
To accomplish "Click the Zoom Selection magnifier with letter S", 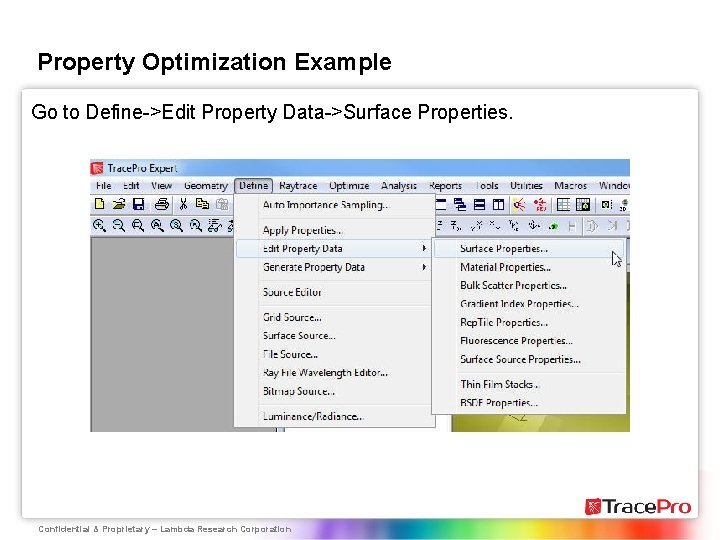I will [176, 225].
